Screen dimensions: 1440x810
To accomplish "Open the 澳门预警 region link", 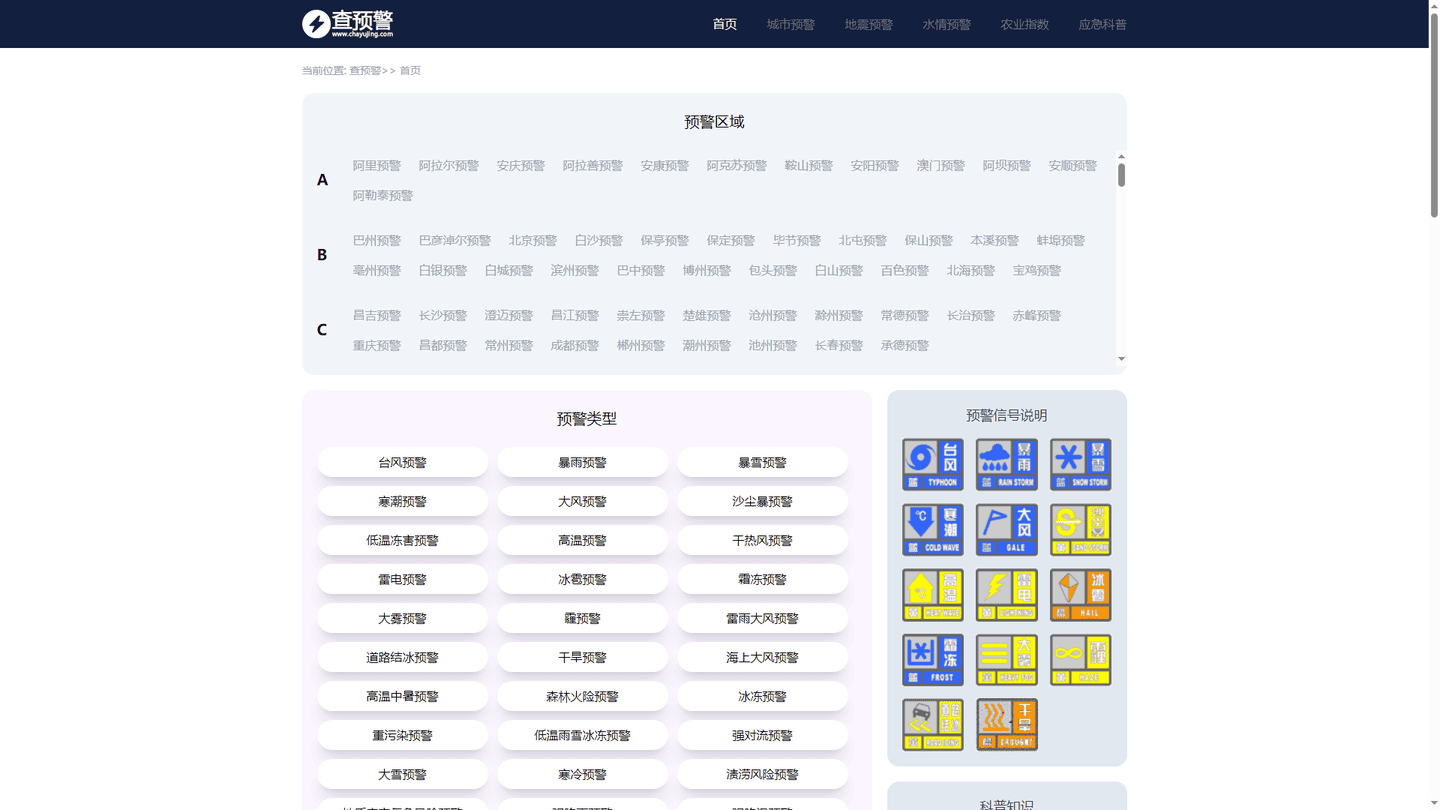I will tap(941, 166).
